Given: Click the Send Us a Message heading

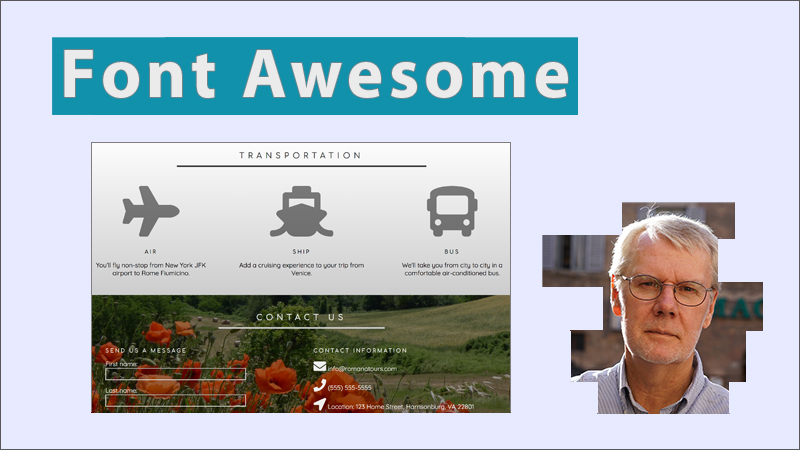Looking at the screenshot, I should pos(146,351).
